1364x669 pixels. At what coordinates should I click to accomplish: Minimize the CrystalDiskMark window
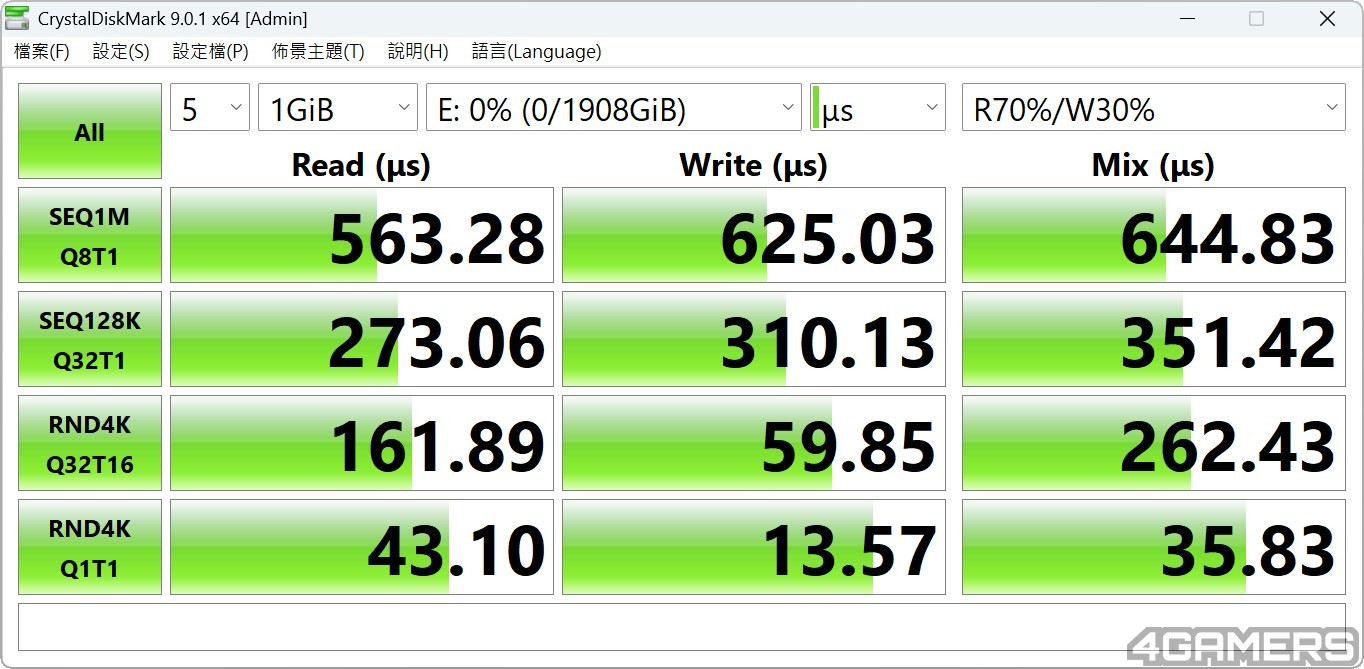coord(1188,18)
